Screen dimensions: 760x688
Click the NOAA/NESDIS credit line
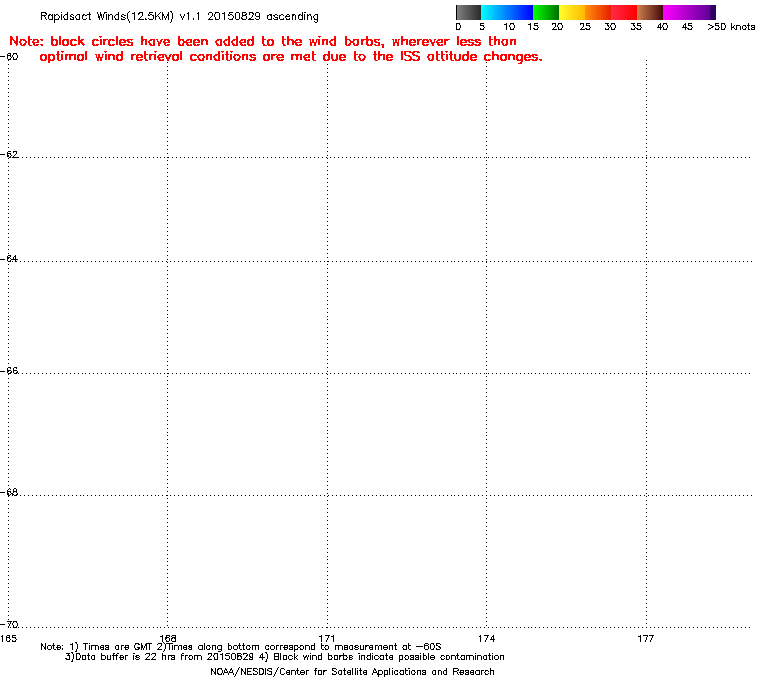tap(352, 672)
